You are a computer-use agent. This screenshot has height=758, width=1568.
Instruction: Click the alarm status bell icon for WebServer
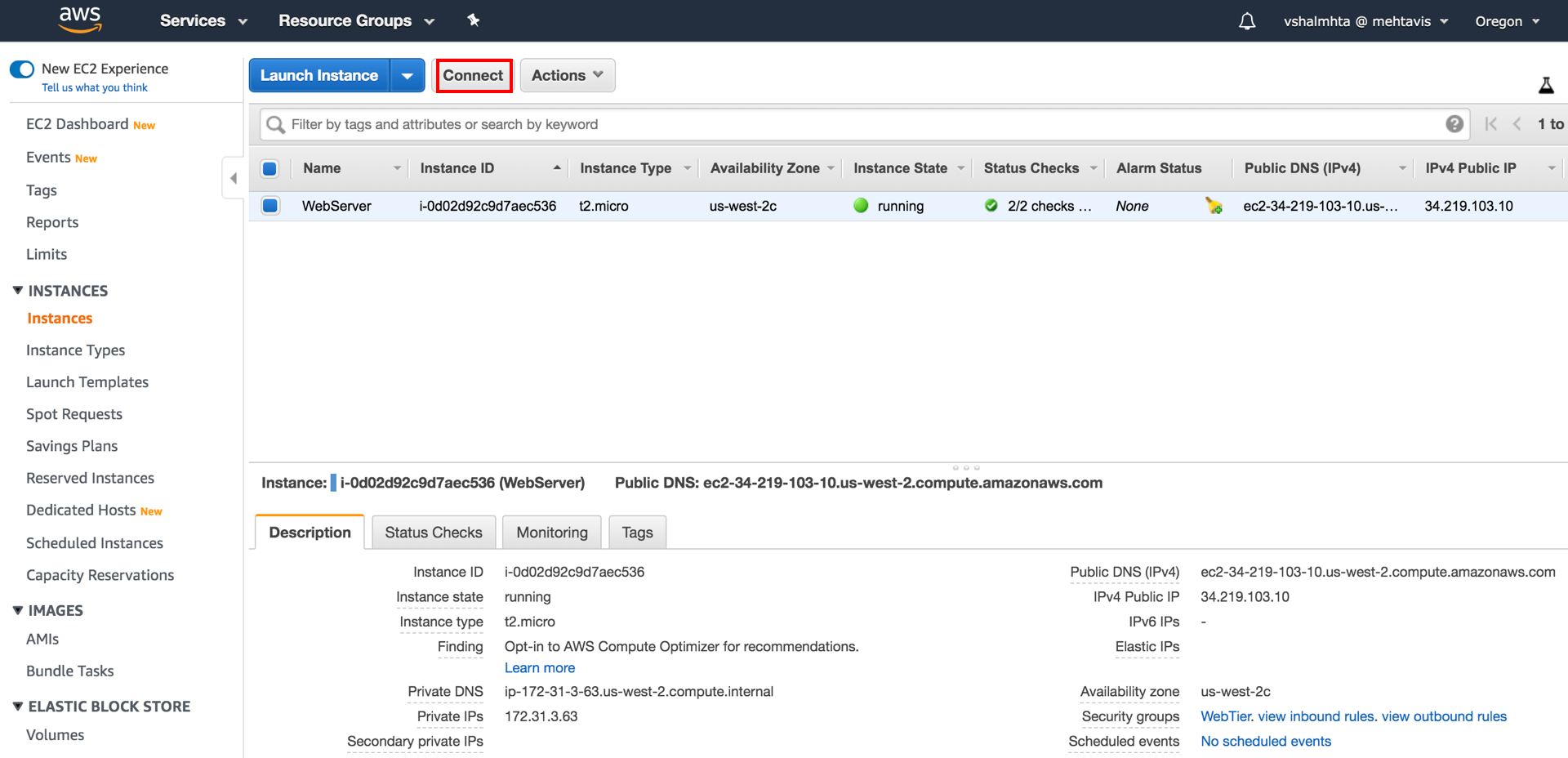pos(1214,206)
